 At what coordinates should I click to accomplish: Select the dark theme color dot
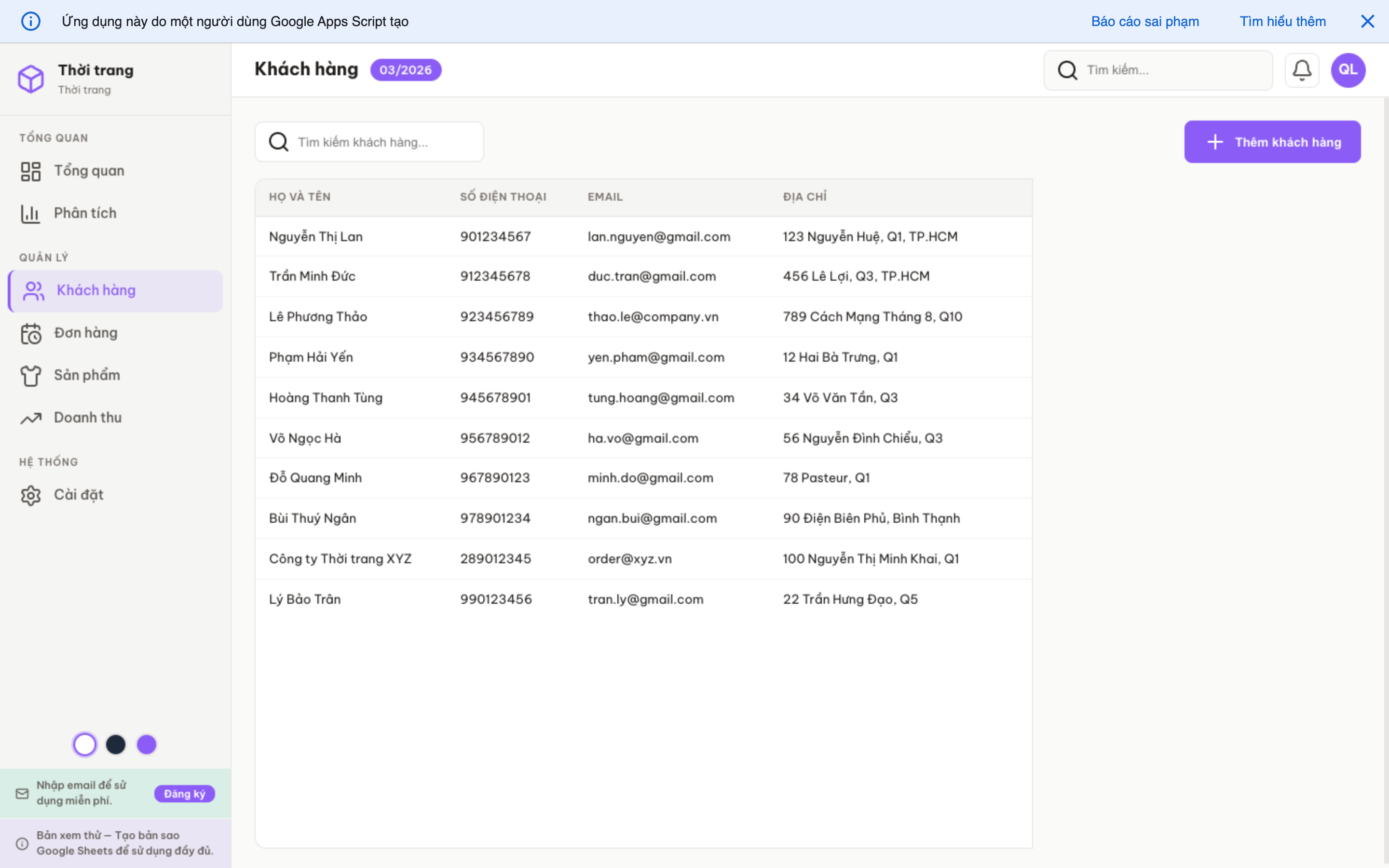tap(116, 744)
